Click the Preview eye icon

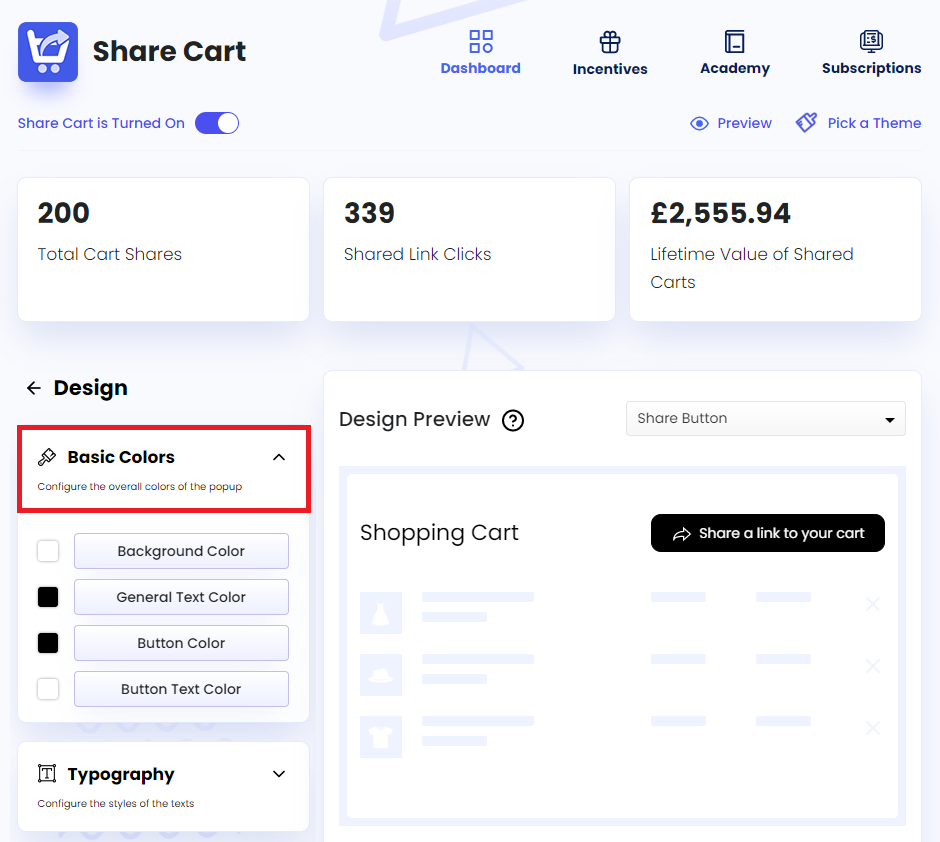tap(700, 122)
